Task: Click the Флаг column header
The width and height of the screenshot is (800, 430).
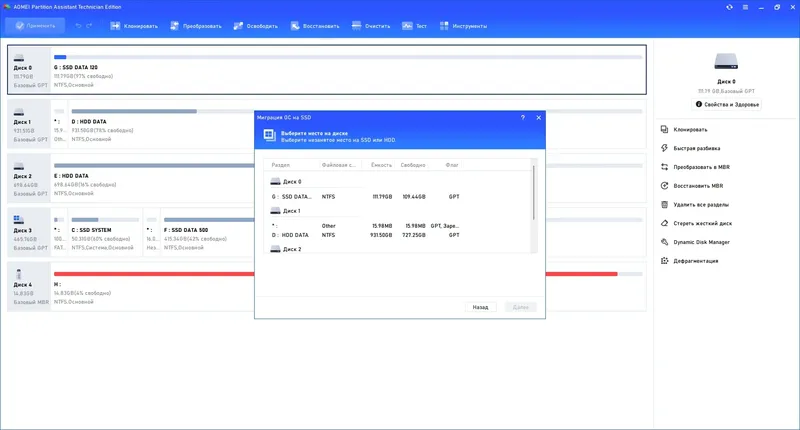Action: pyautogui.click(x=452, y=165)
